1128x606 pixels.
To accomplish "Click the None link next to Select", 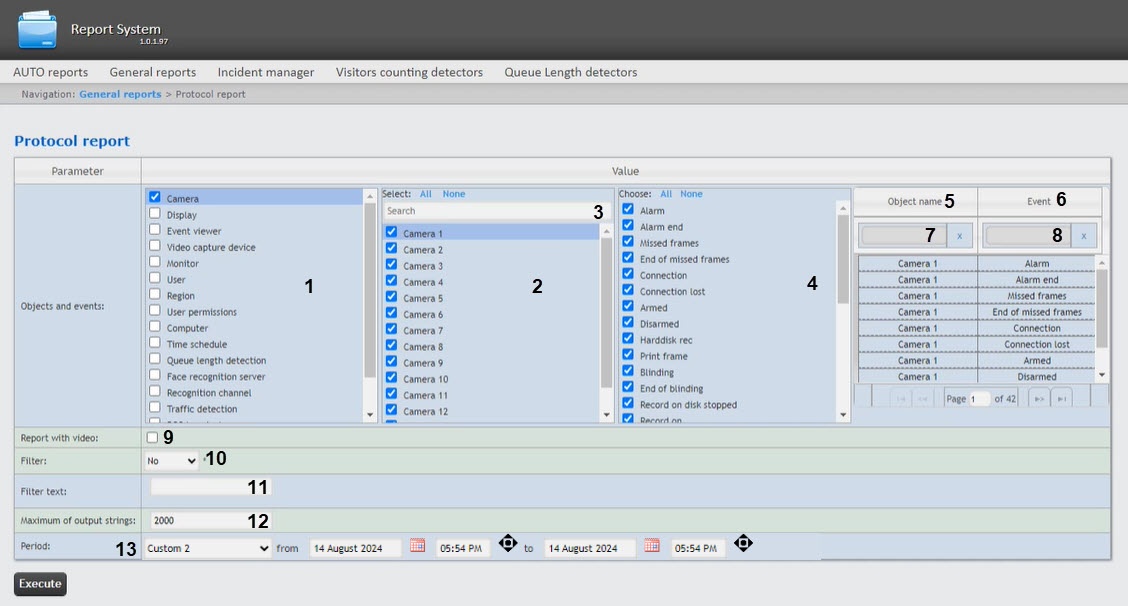I will [453, 194].
